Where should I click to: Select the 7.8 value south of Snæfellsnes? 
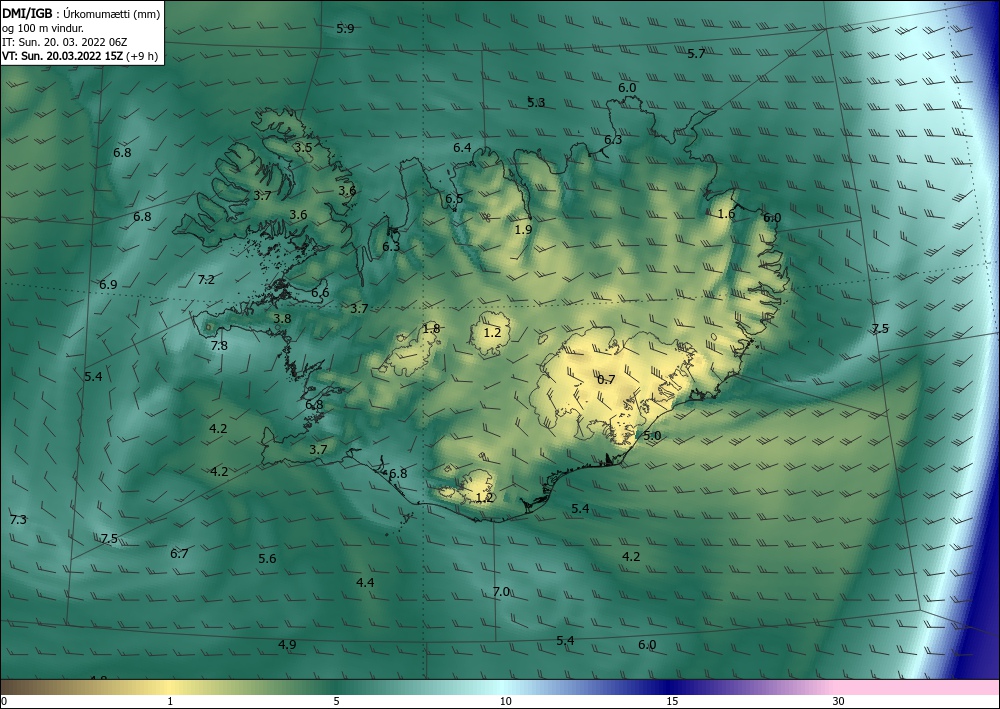(219, 346)
